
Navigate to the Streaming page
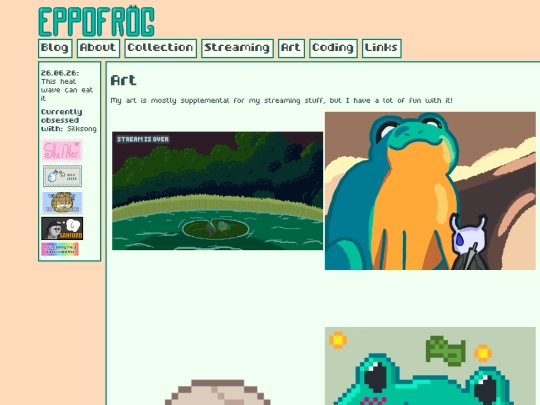237,48
